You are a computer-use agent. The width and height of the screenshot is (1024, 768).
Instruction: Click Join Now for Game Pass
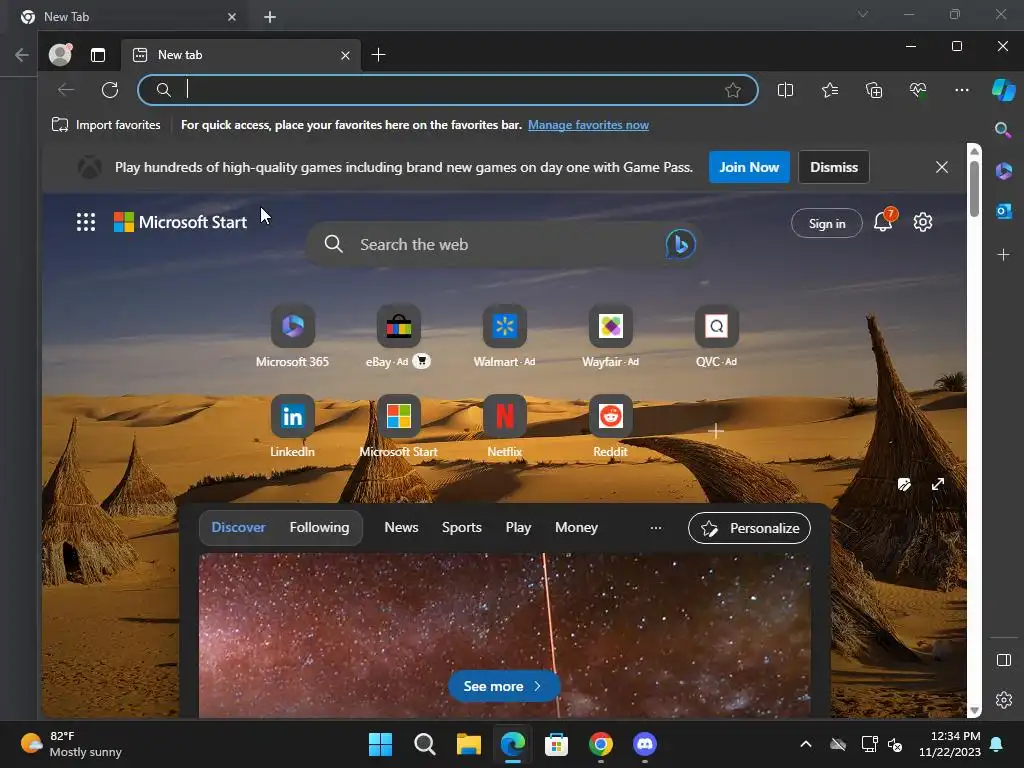[x=749, y=167]
